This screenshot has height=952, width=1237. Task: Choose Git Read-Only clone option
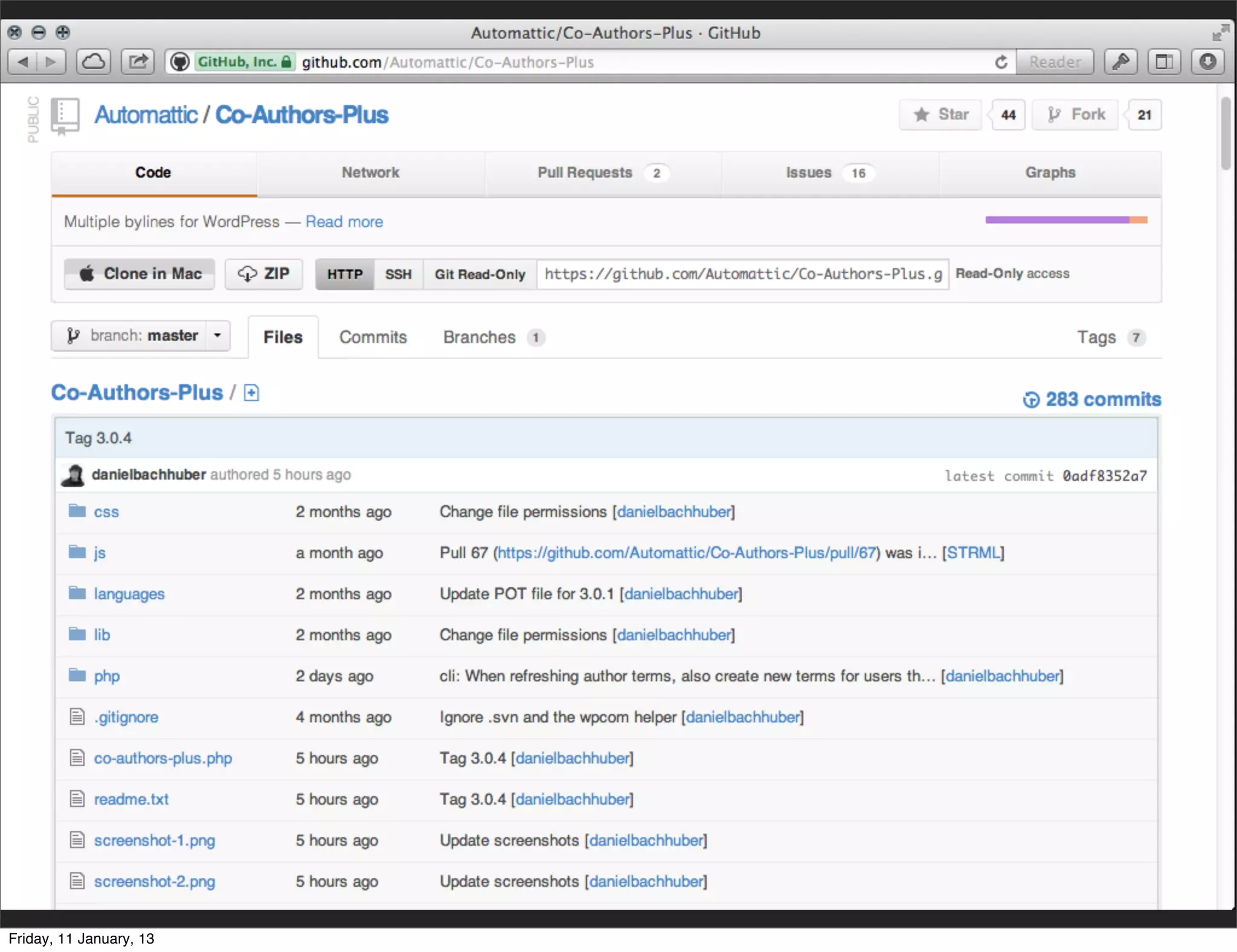point(480,274)
